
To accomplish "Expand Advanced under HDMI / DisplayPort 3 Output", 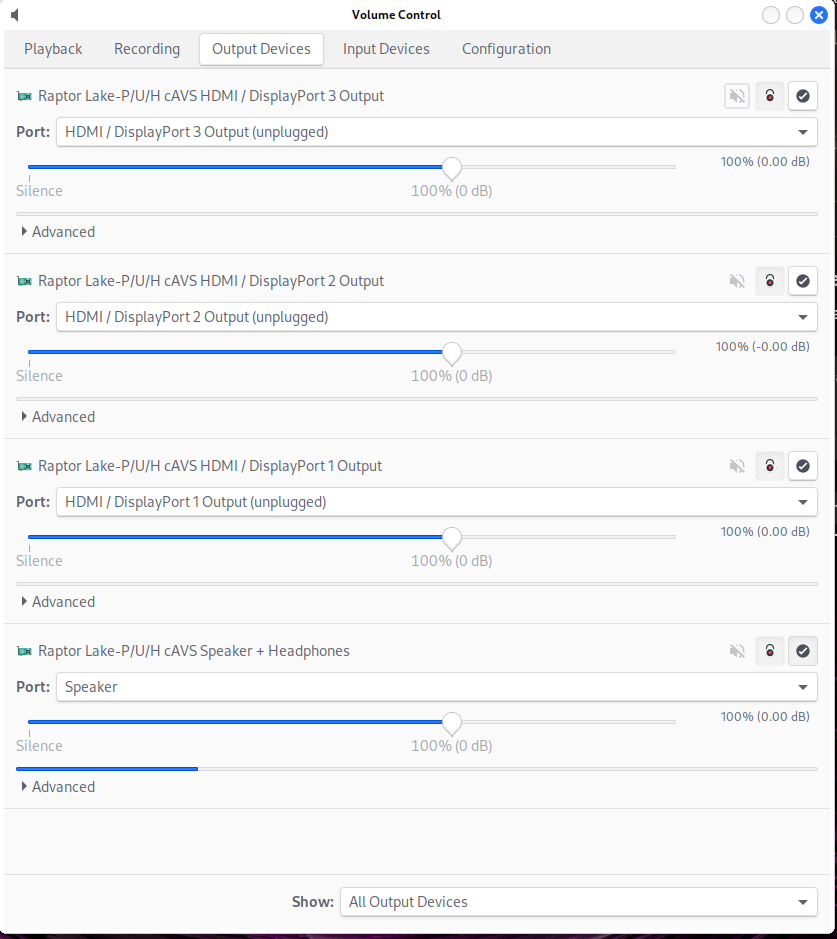I will point(58,232).
